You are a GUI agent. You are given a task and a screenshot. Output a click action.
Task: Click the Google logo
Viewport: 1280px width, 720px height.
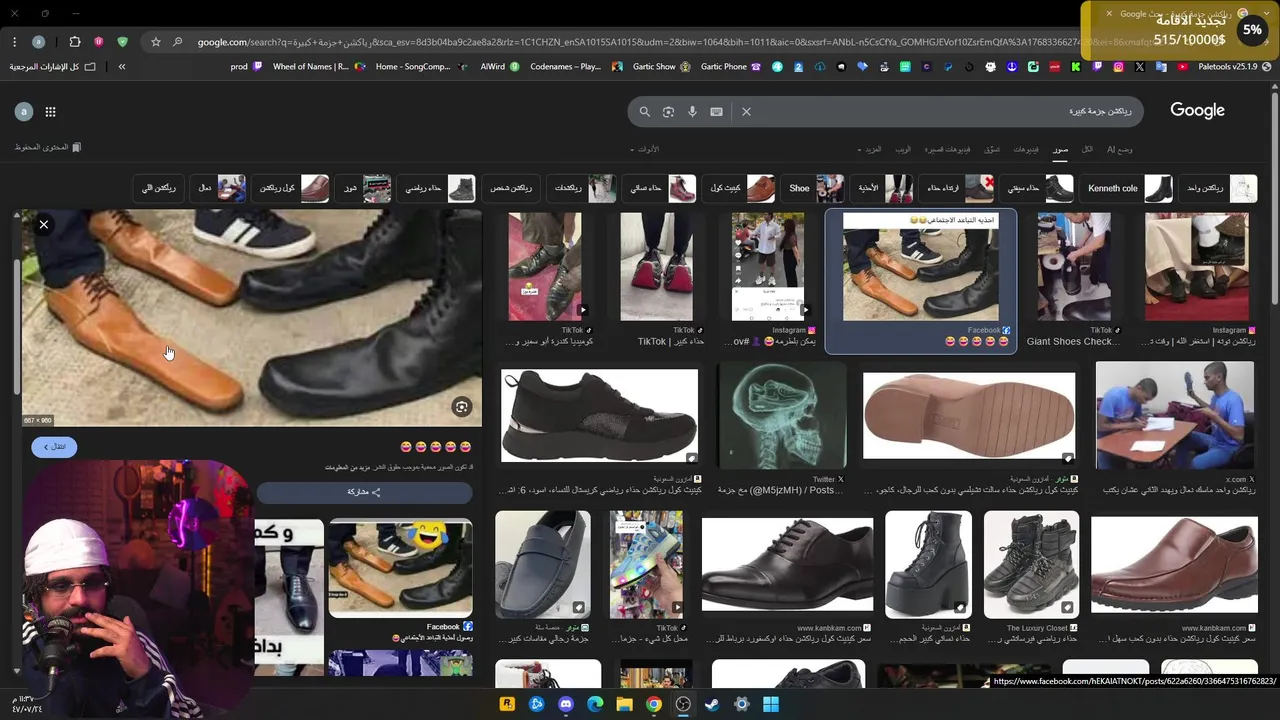pos(1197,111)
